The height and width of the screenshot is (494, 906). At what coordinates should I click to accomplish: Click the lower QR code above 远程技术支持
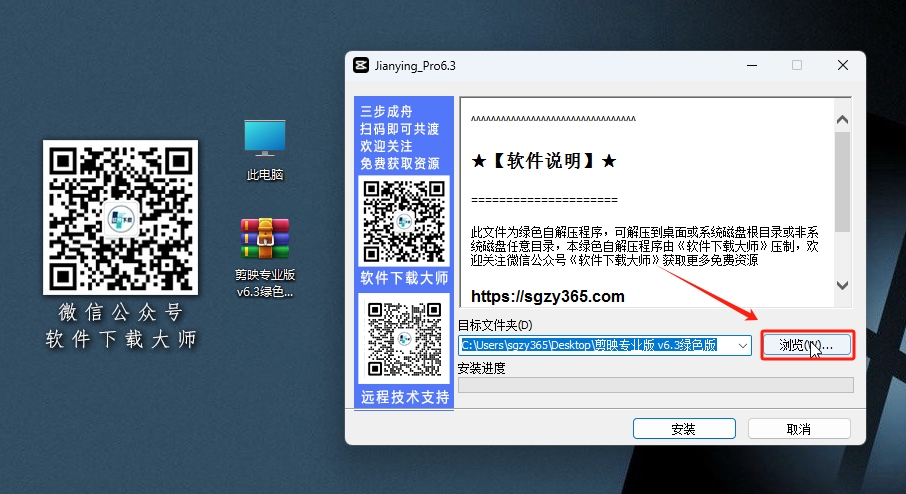pyautogui.click(x=404, y=339)
